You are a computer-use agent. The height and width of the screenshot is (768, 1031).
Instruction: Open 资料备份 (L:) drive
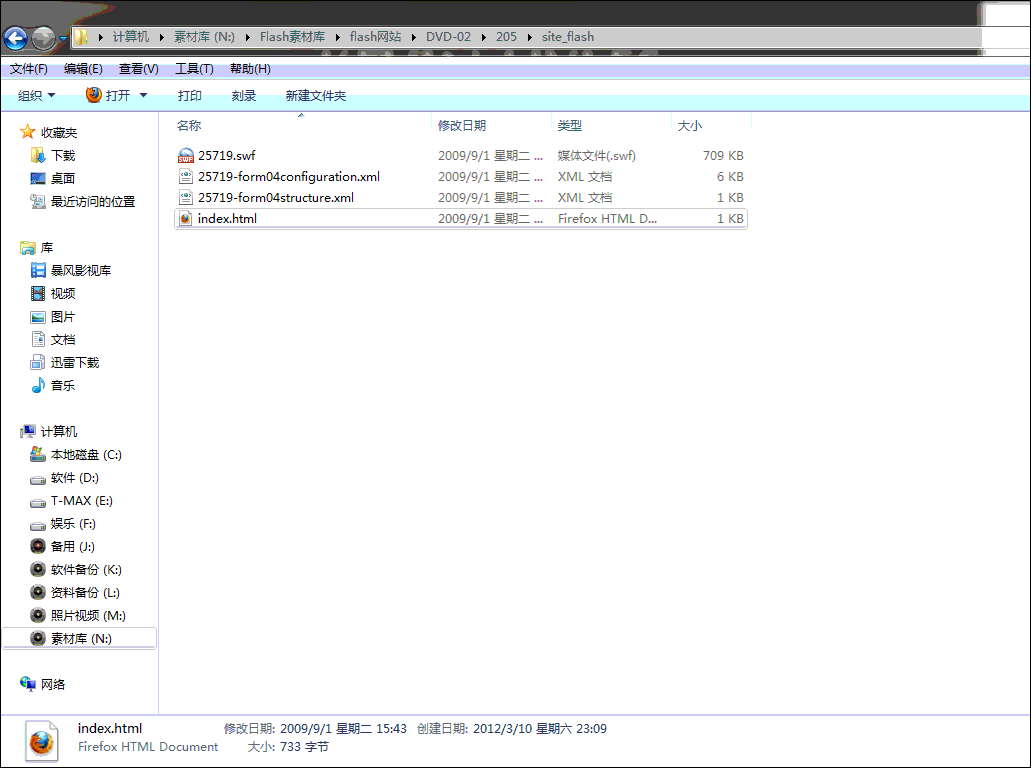coord(75,592)
